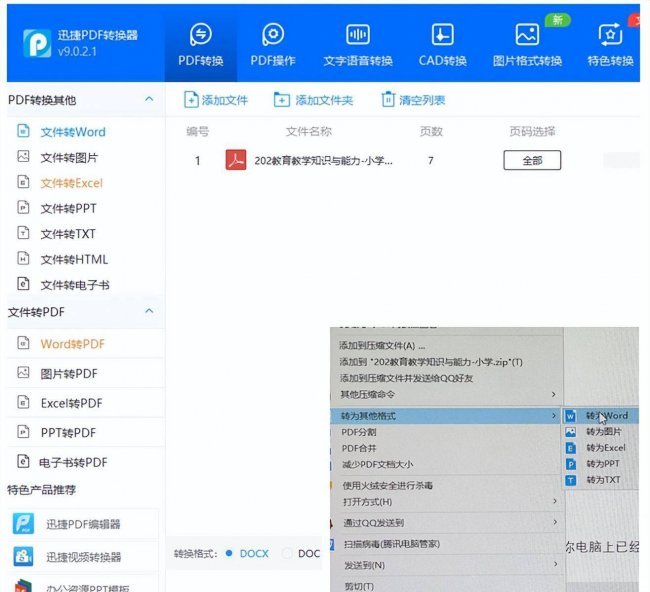Click the 添加文件夹 folder icon

coord(281,100)
